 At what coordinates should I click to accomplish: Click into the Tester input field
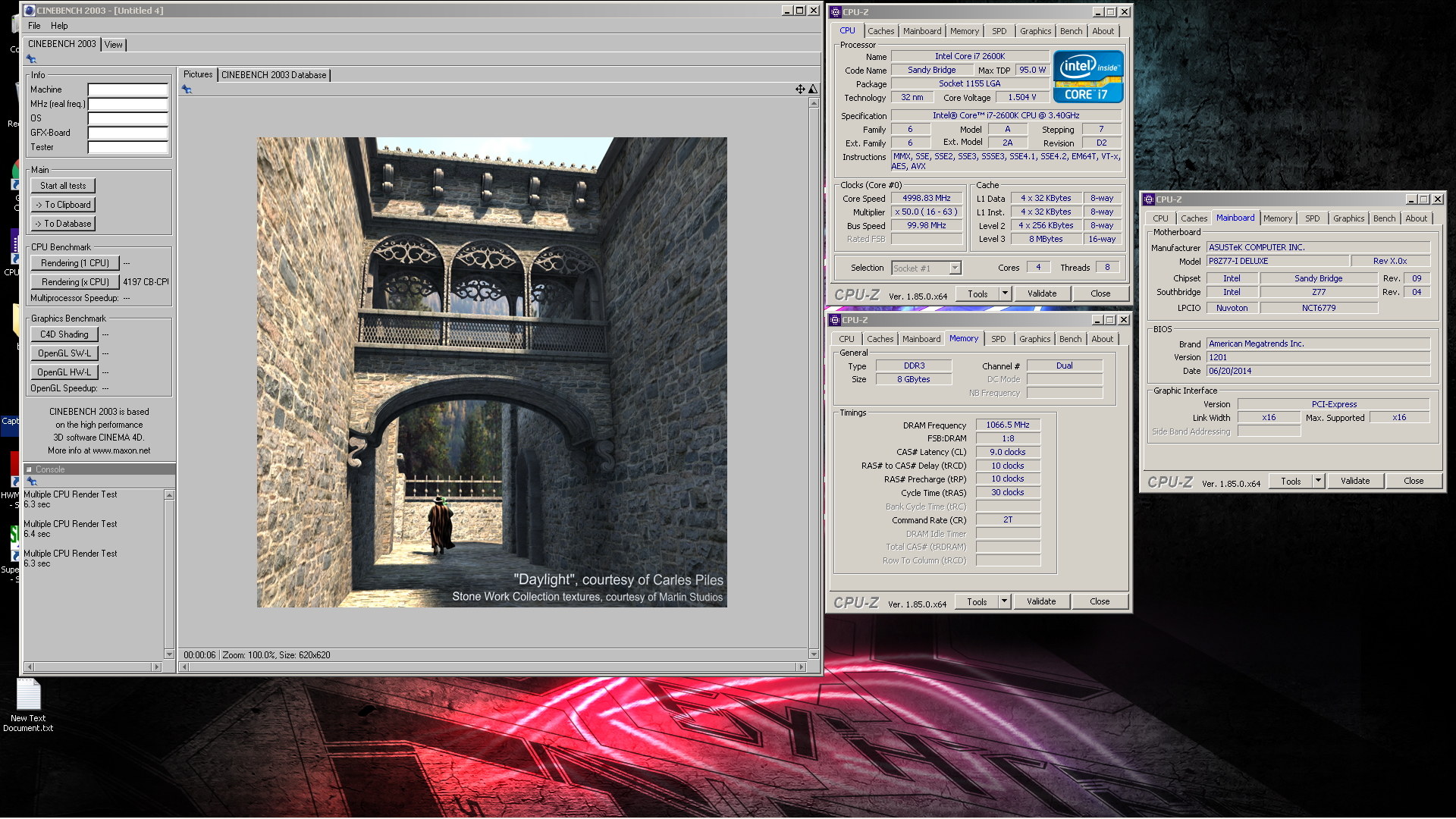[127, 147]
